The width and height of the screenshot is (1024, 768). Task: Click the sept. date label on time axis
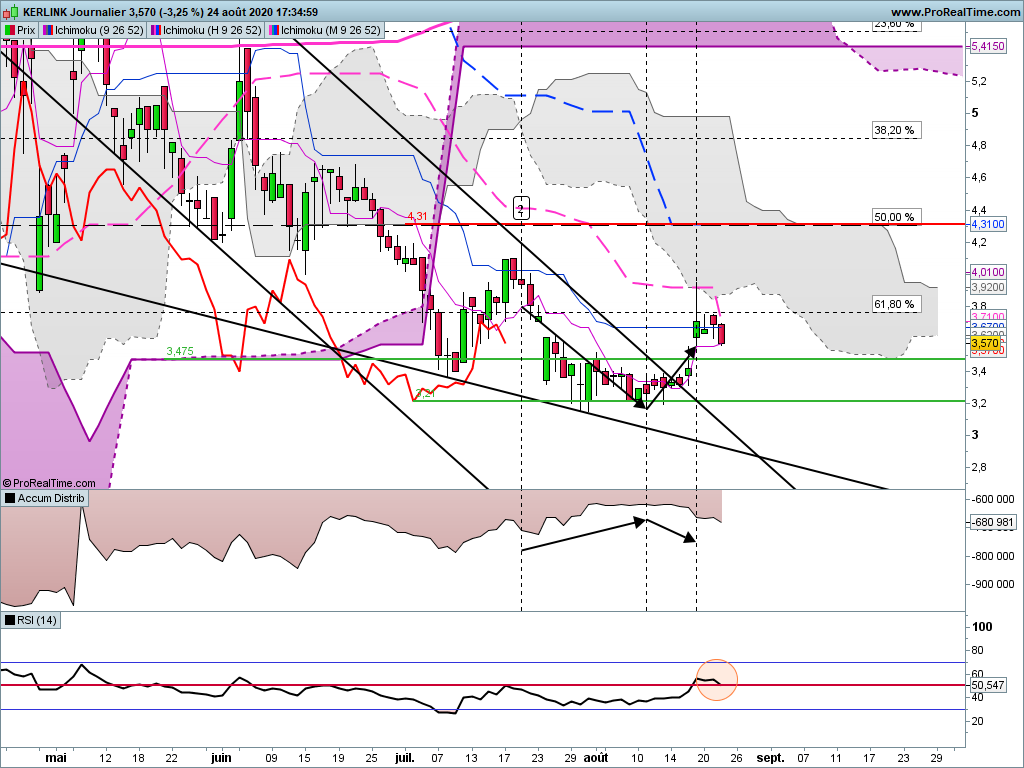tap(770, 758)
